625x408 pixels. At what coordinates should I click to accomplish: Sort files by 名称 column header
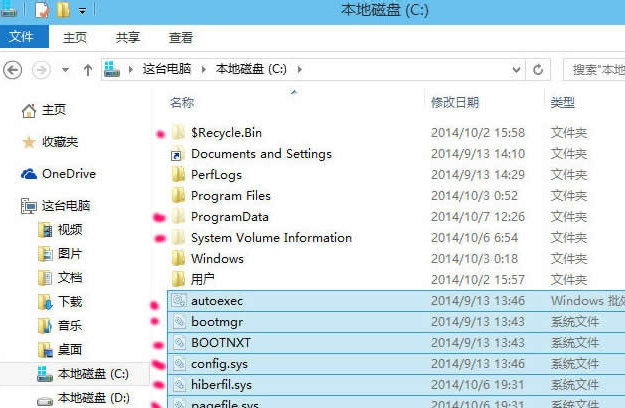(x=182, y=102)
